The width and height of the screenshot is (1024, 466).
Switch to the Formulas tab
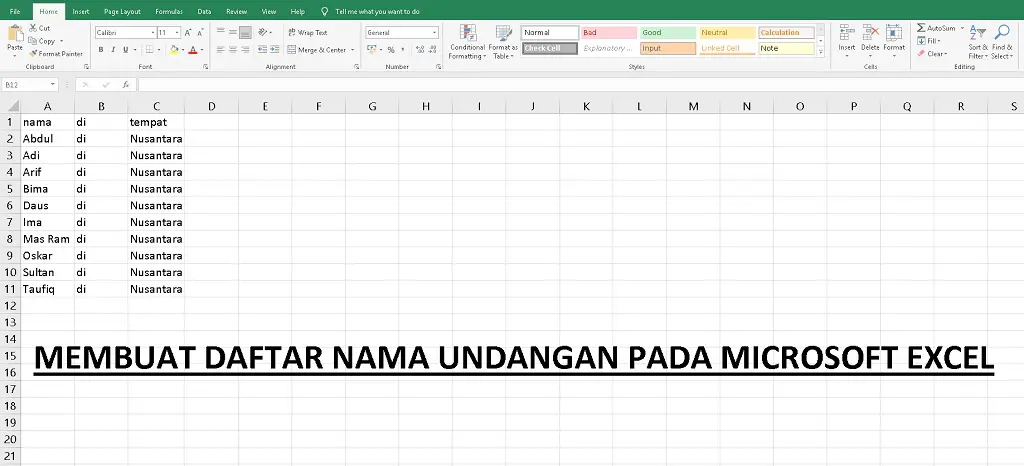pyautogui.click(x=169, y=12)
